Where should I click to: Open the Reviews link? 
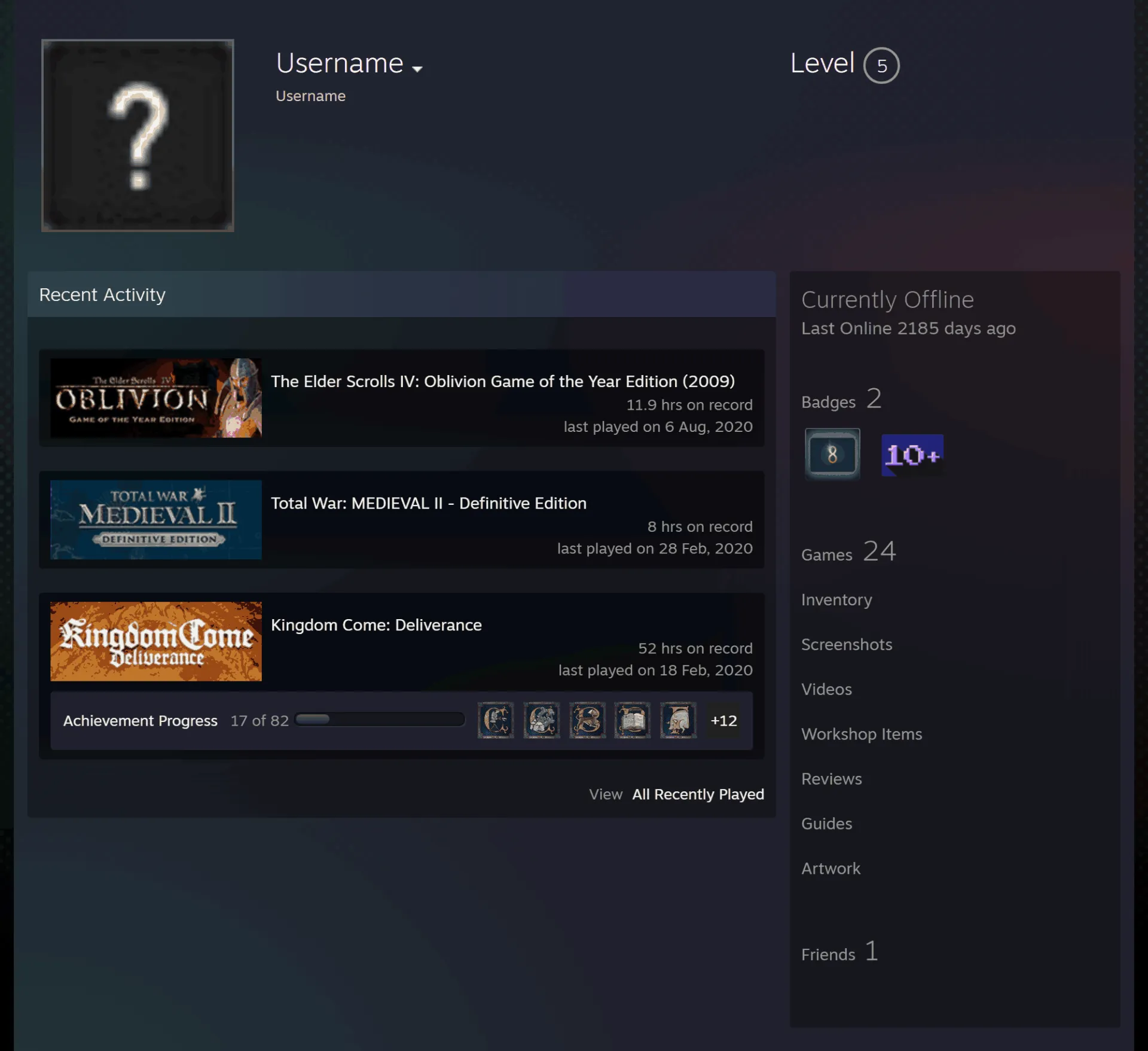click(x=832, y=779)
